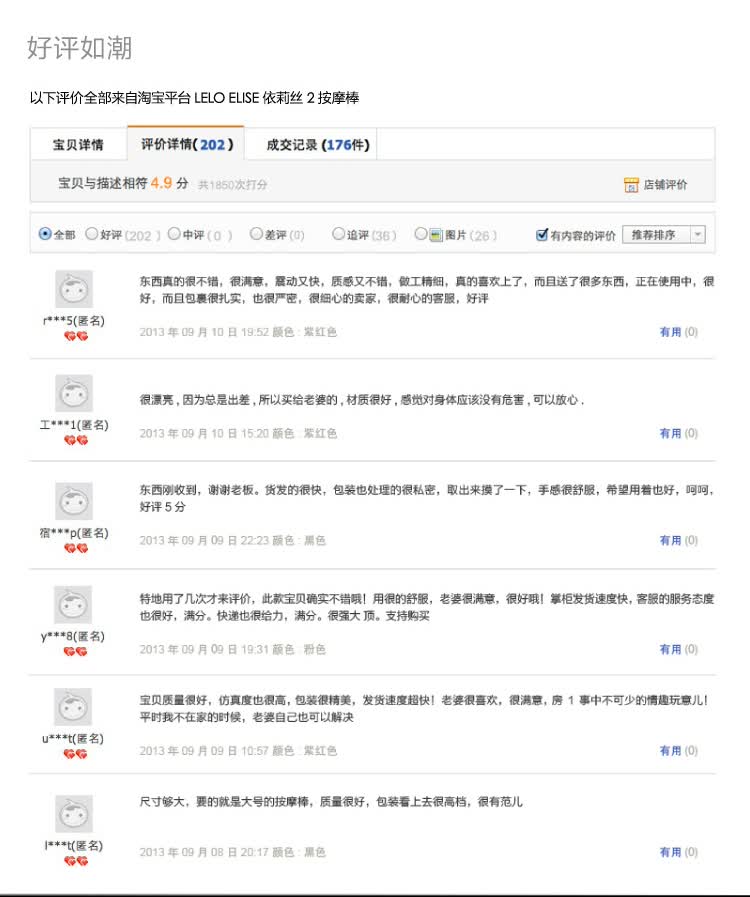The width and height of the screenshot is (750, 897).
Task: Click 有用 on the first review
Action: (677, 332)
